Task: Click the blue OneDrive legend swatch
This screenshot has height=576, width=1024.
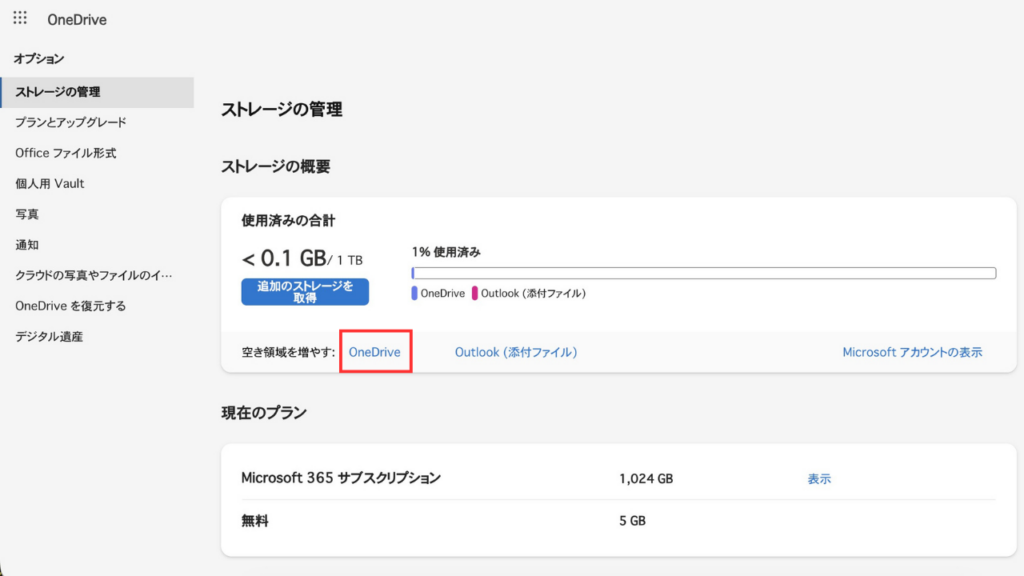Action: point(415,294)
